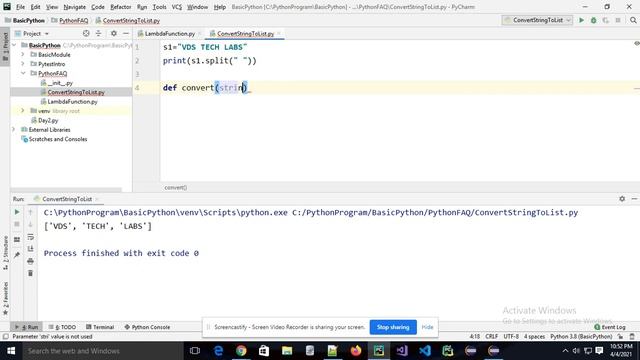
Task: Clear console with trash icon
Action: coord(31,273)
